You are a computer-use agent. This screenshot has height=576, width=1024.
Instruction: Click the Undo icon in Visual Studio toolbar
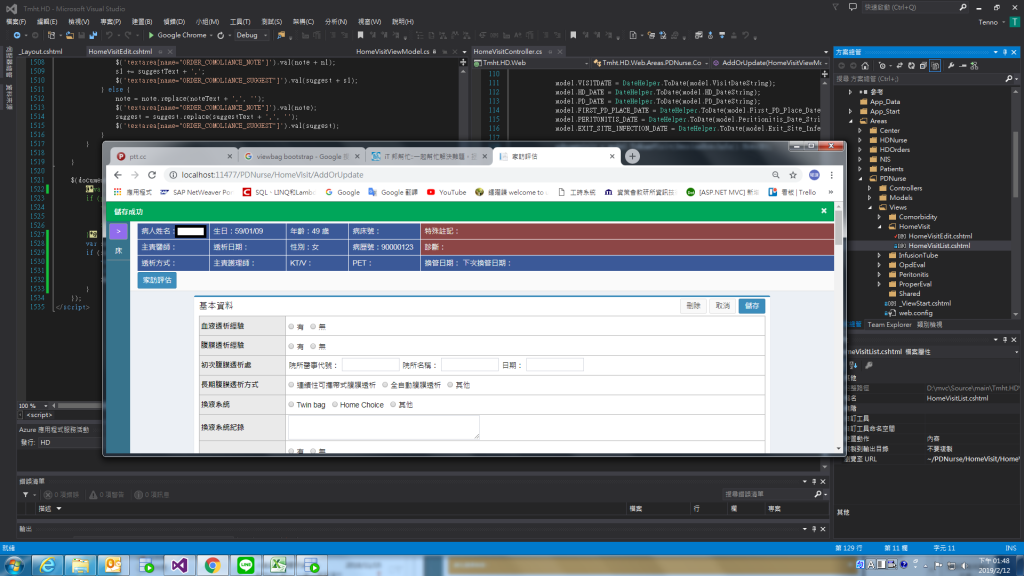tap(110, 35)
